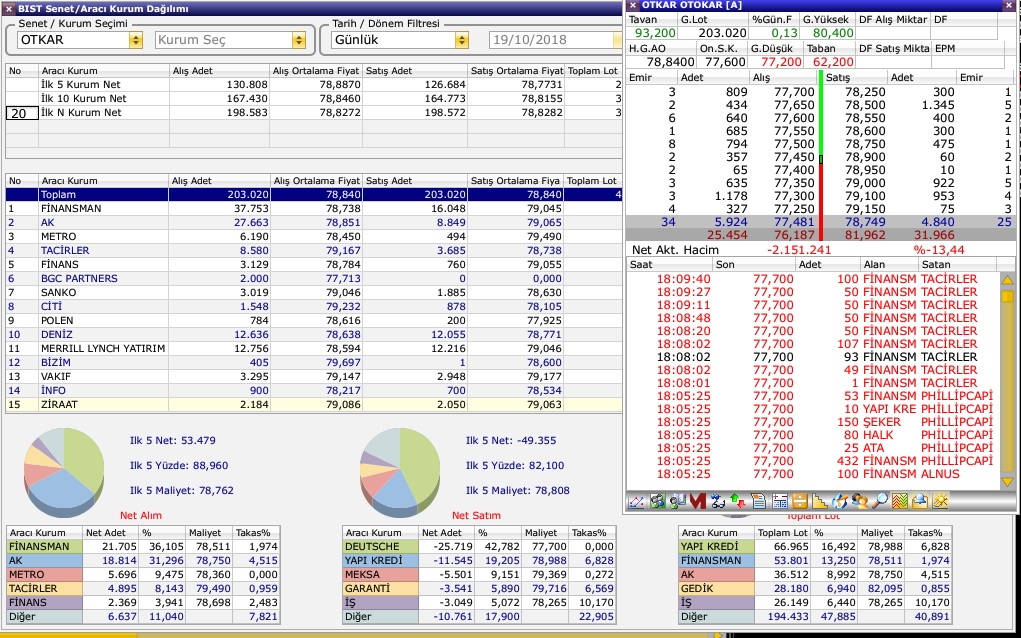Click the sun icon at toolbar end

point(940,501)
